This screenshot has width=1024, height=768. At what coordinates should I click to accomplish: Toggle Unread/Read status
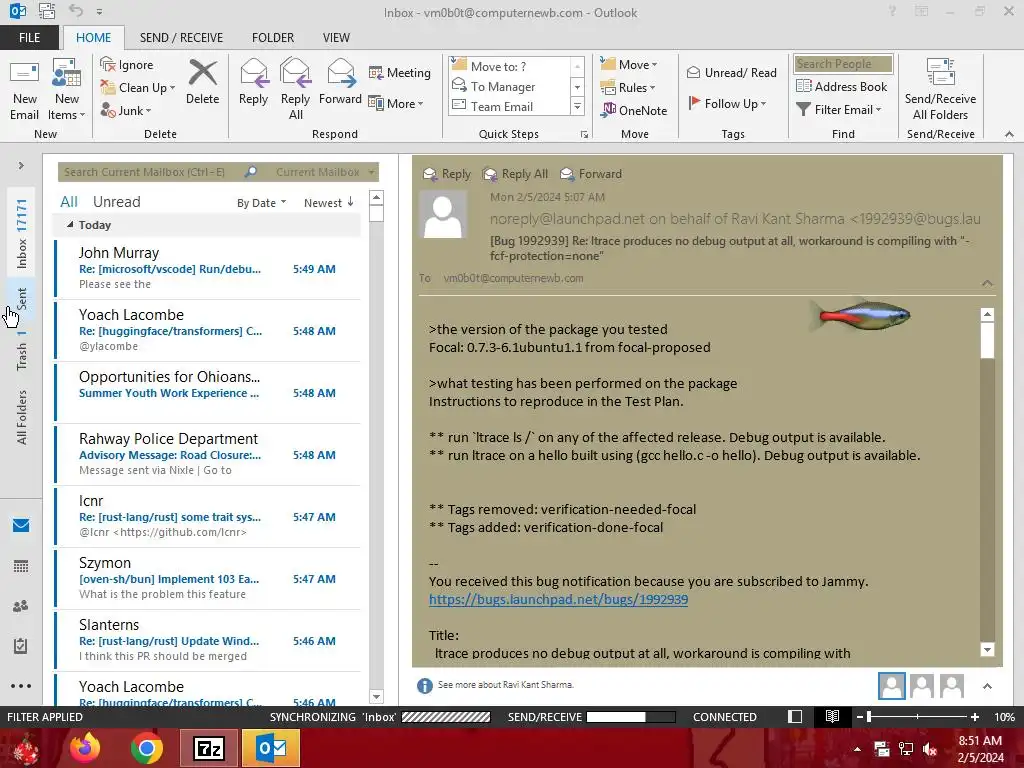(x=731, y=72)
